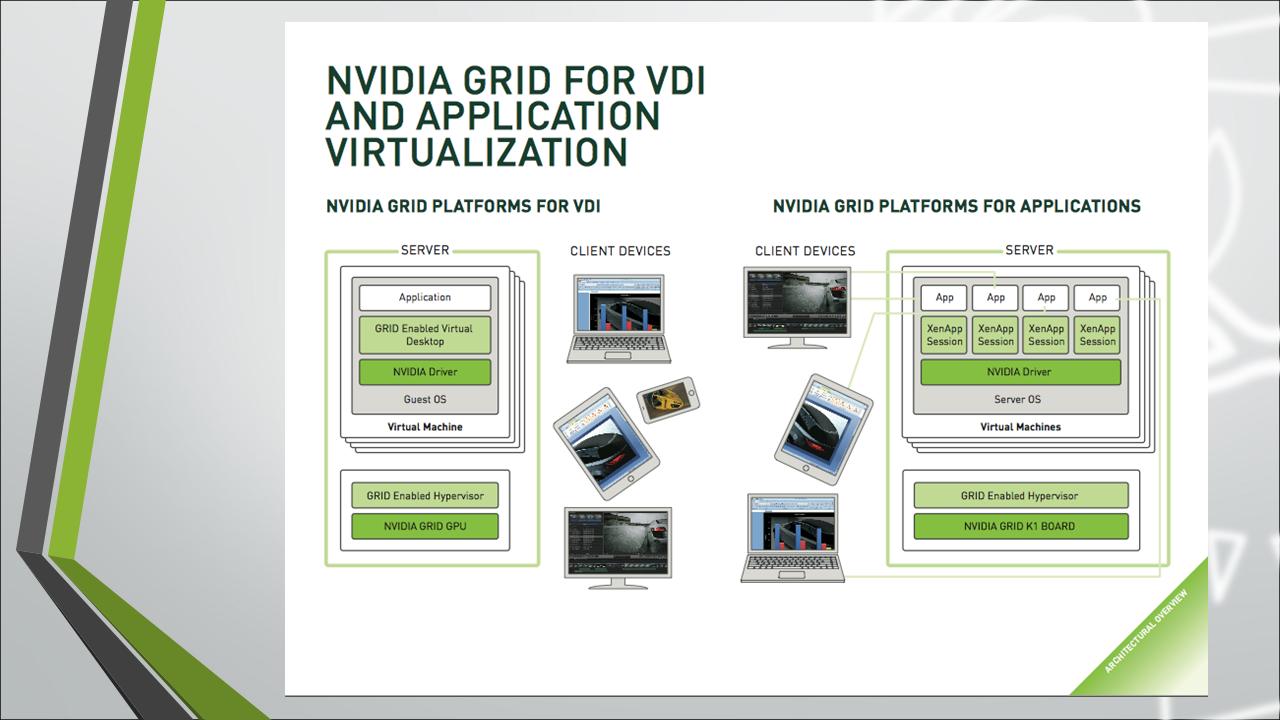Viewport: 1280px width, 720px height.
Task: Click the tablet image in the VDI client devices
Action: 606,444
